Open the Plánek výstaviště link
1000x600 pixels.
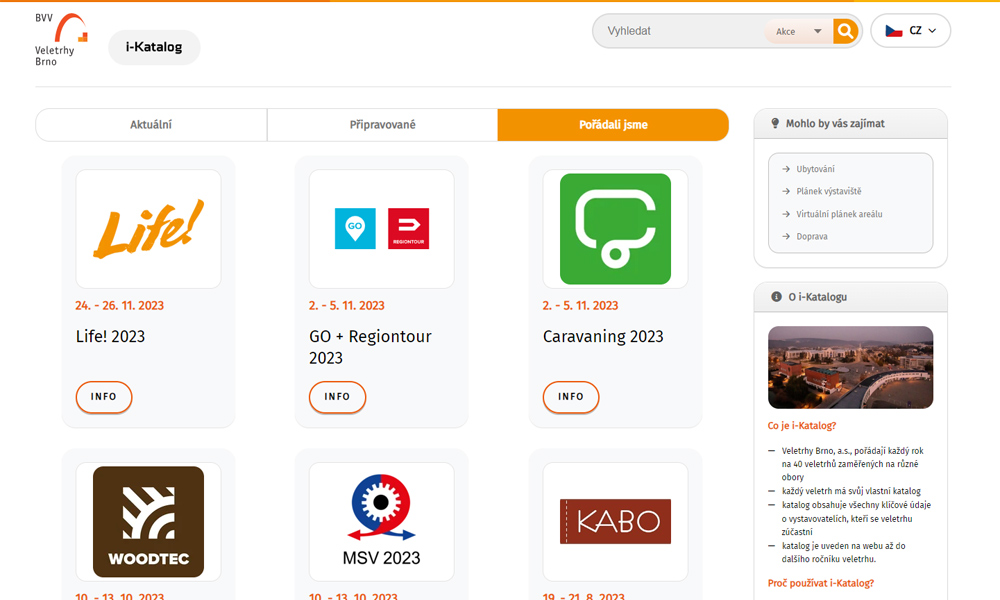pyautogui.click(x=828, y=191)
